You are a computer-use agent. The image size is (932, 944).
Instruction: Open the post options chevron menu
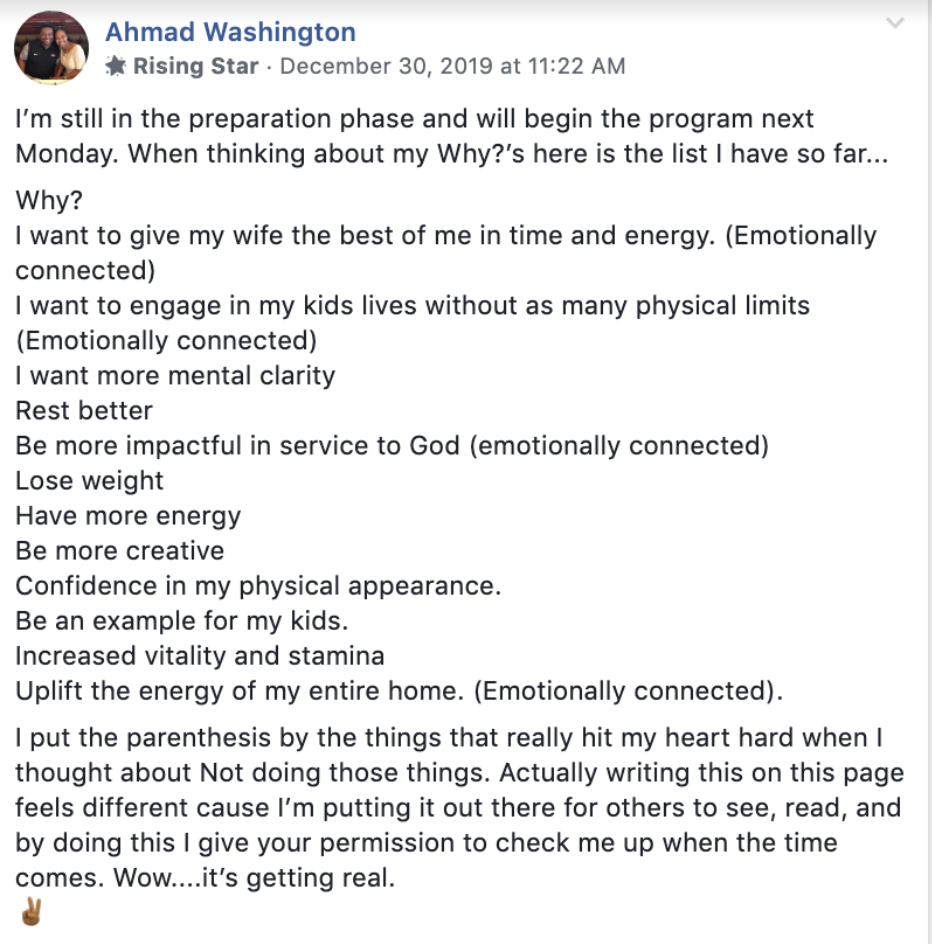[895, 23]
